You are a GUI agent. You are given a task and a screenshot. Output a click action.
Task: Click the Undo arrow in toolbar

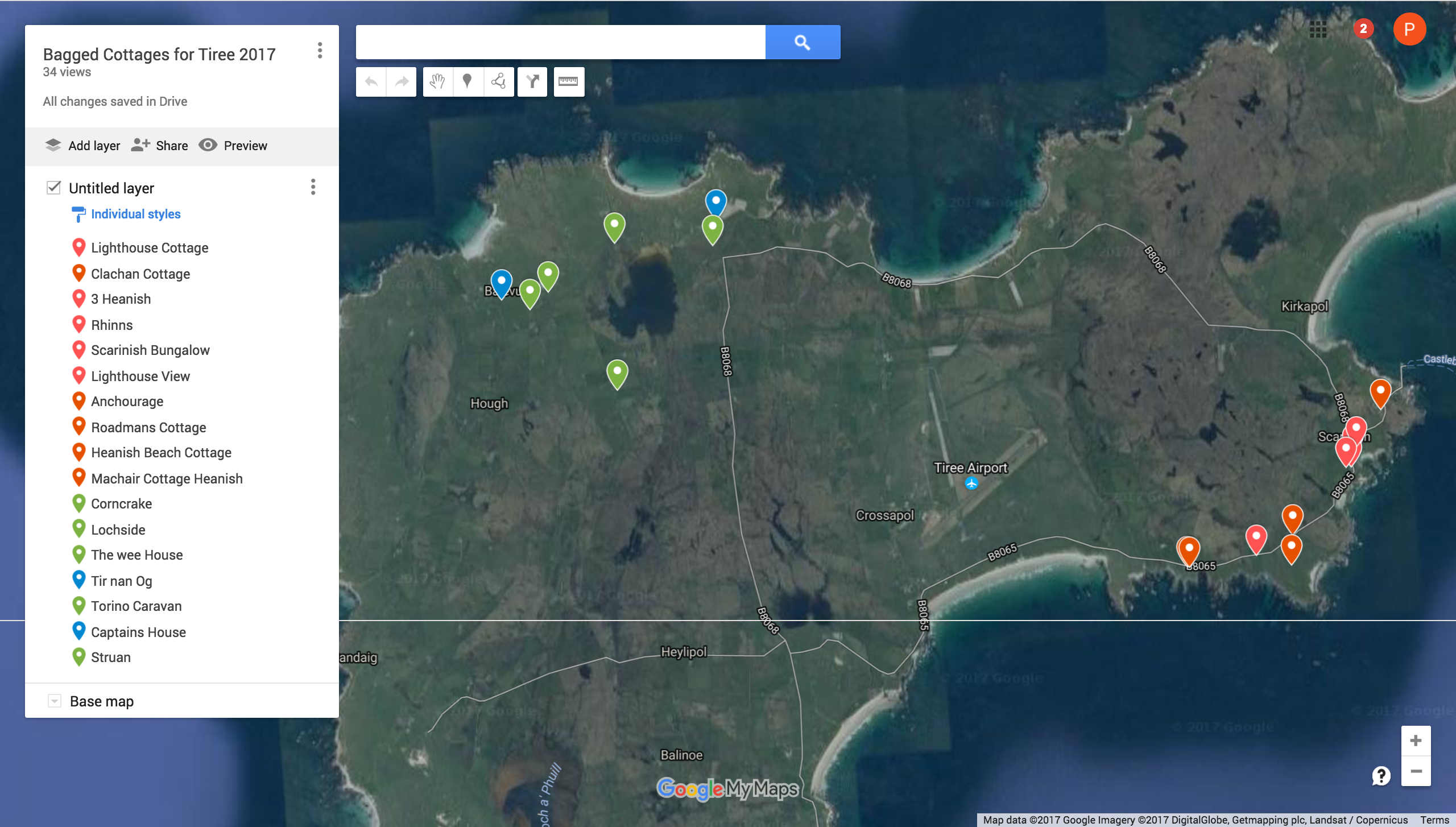click(x=371, y=81)
